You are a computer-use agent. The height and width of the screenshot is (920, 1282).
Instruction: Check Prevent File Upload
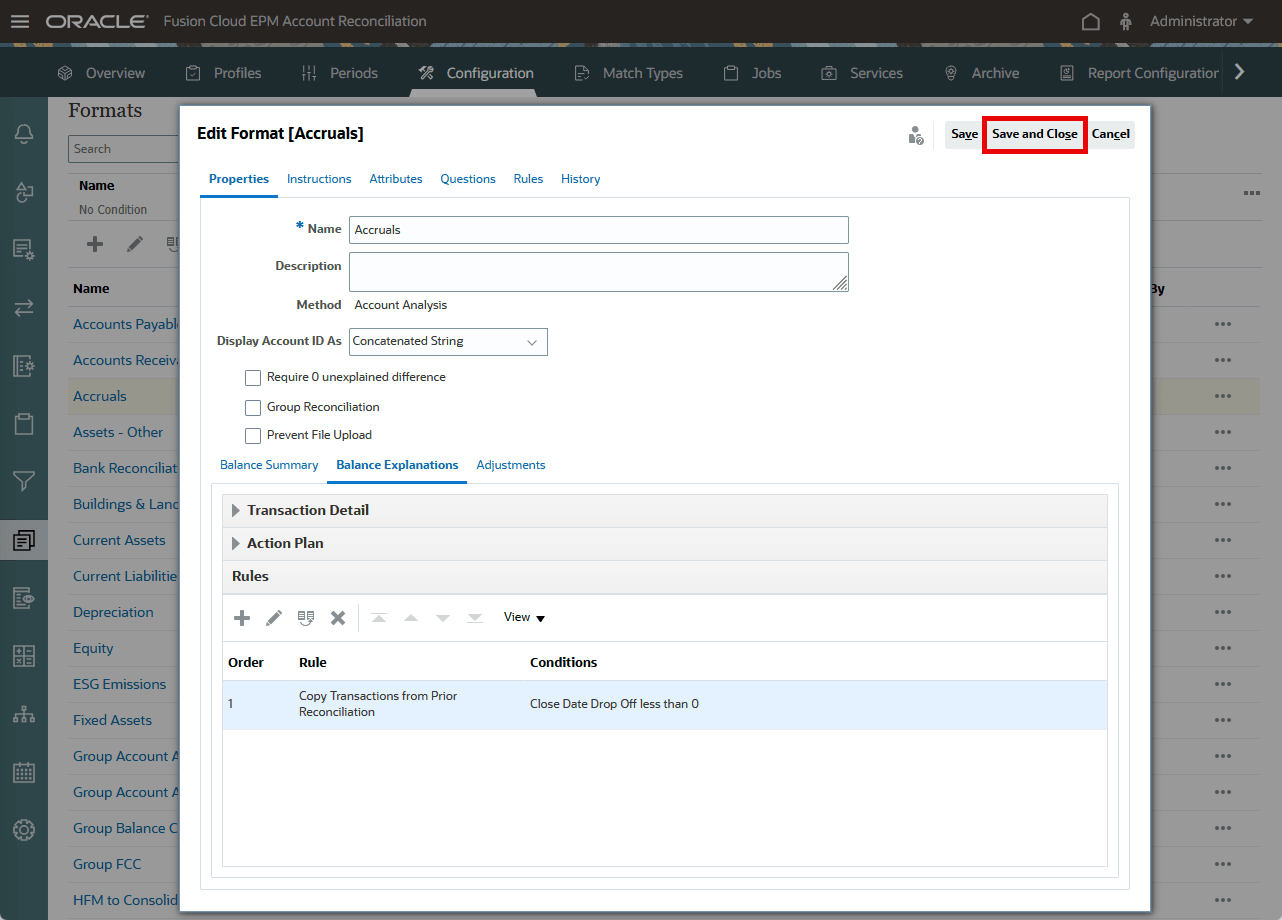click(253, 436)
